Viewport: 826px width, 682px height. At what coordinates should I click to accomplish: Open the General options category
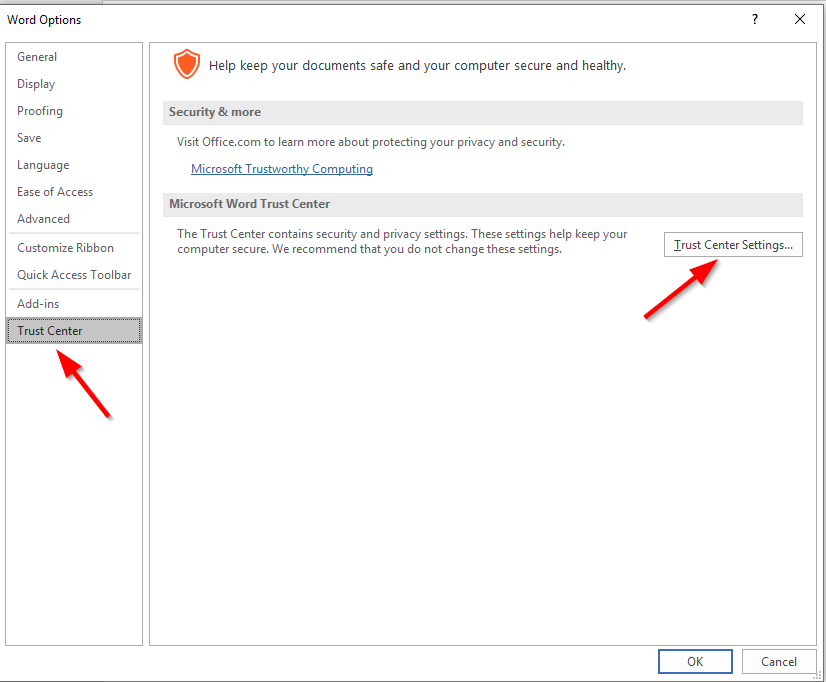pos(37,57)
